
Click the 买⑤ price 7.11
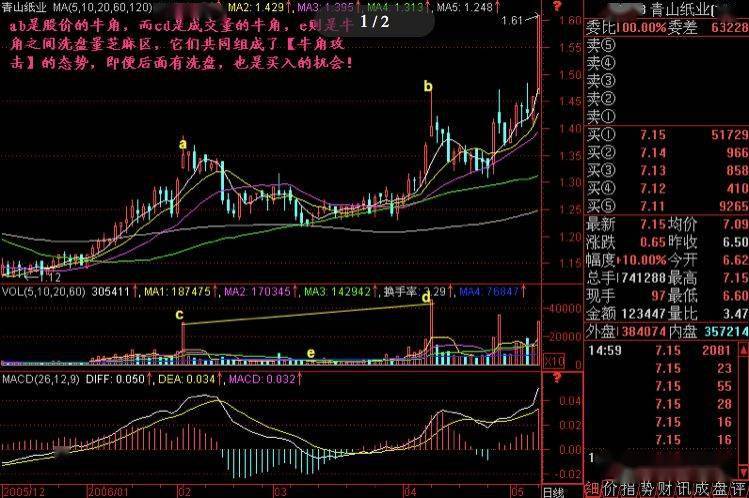[653, 206]
